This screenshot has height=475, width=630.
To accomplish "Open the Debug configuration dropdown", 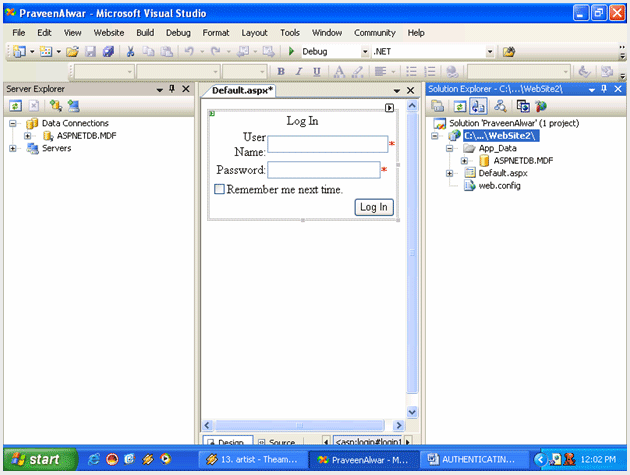I will 365,51.
